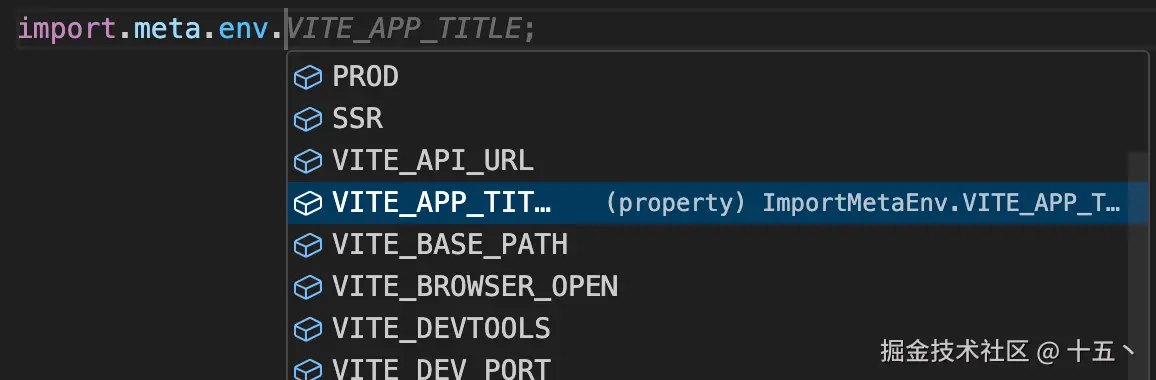Click the property icon beside VITE_BASE_PATH
This screenshot has width=1156, height=380.
(307, 245)
